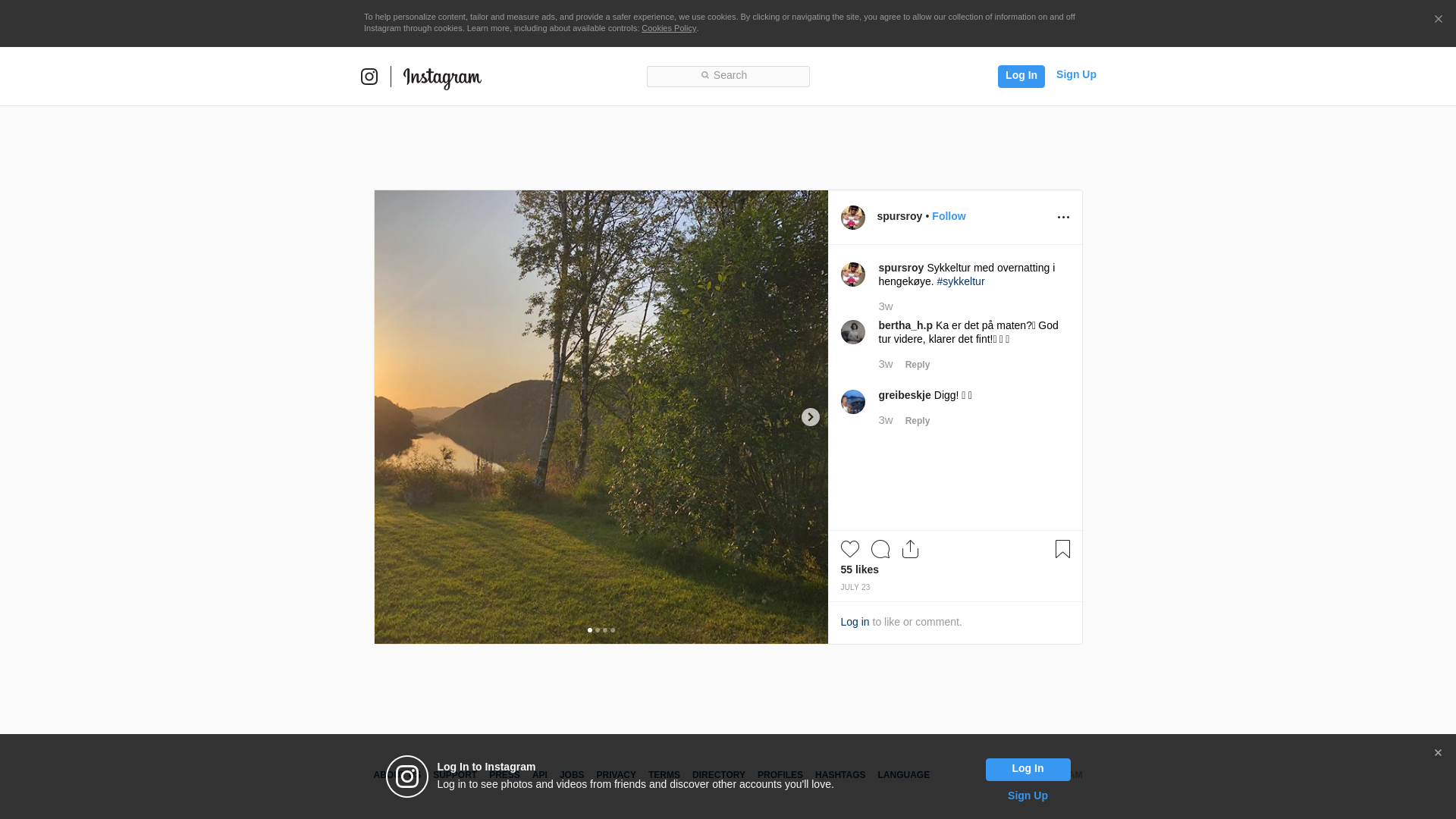Open the LANGUAGE footer selector
The image size is (1456, 819).
tap(903, 775)
